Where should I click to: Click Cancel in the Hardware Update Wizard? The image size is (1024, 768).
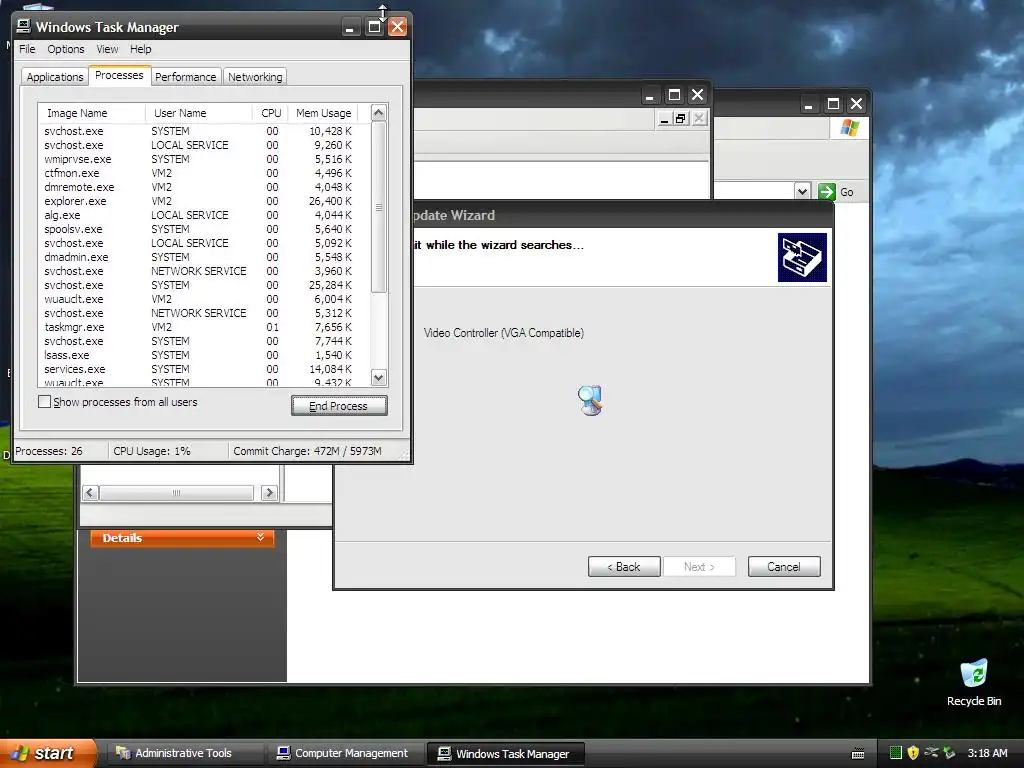point(784,567)
